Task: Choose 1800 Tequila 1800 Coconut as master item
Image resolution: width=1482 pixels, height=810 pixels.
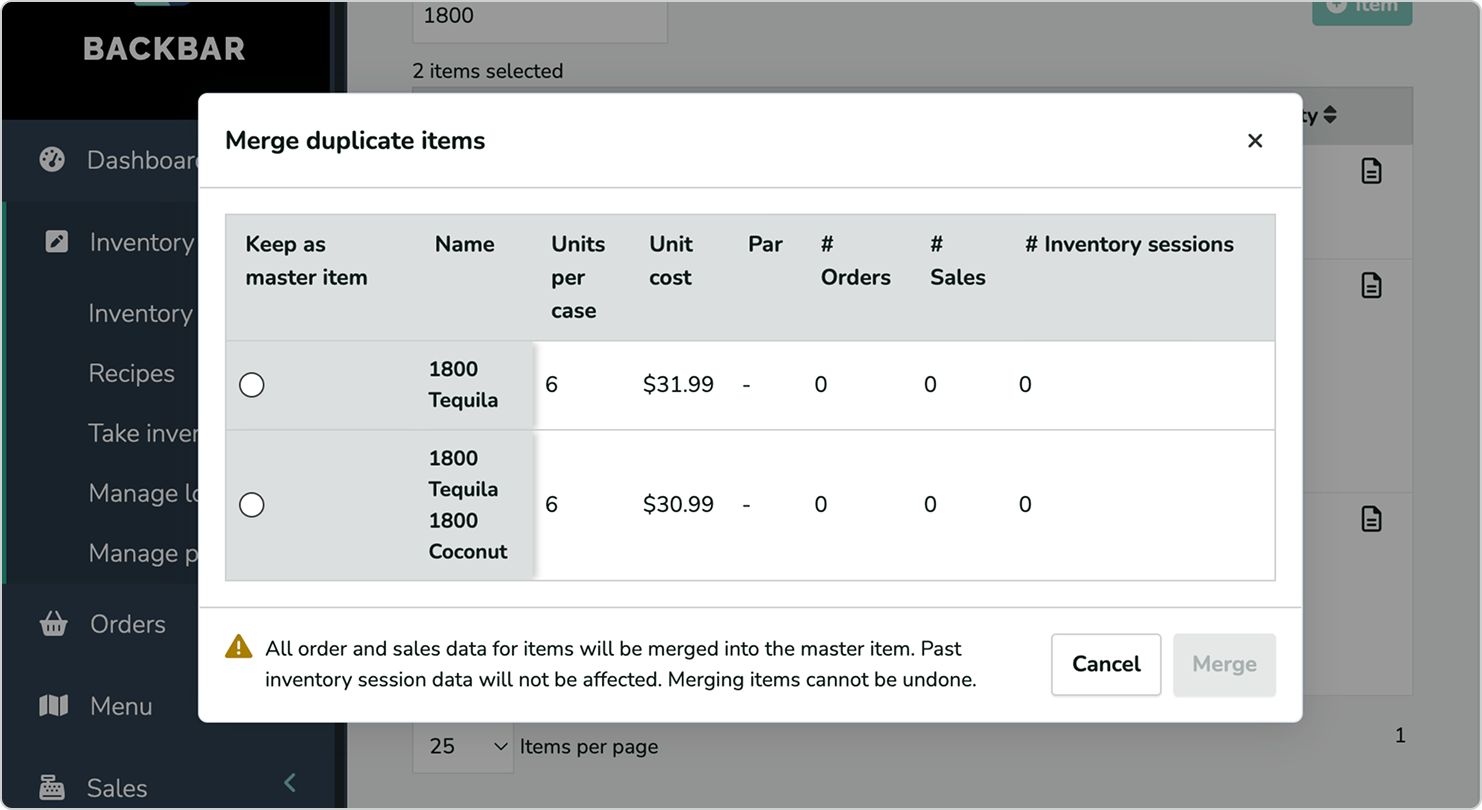Action: click(251, 505)
